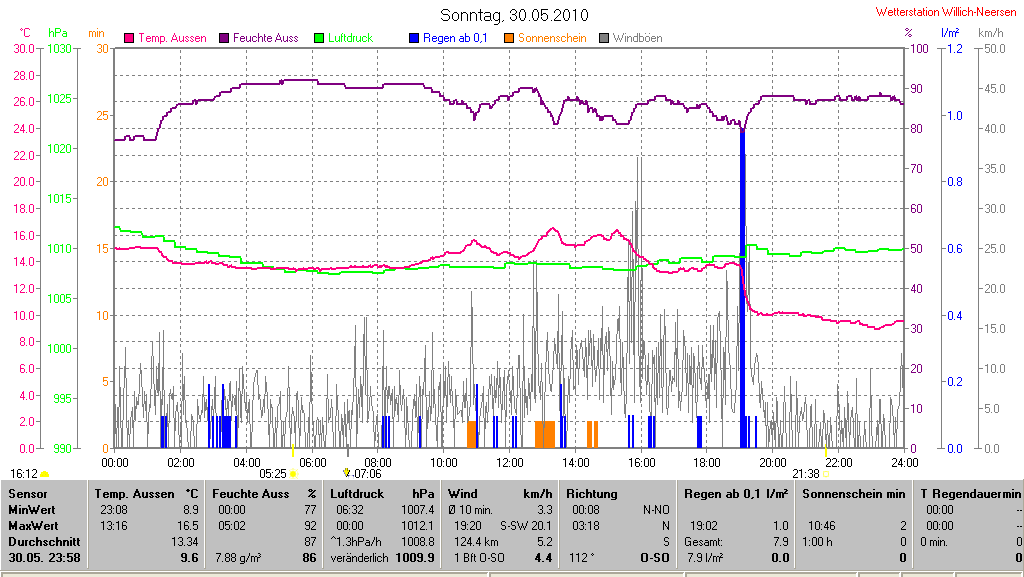Click the 'Sonnenschein min' column header
This screenshot has width=1024, height=577.
[854, 495]
